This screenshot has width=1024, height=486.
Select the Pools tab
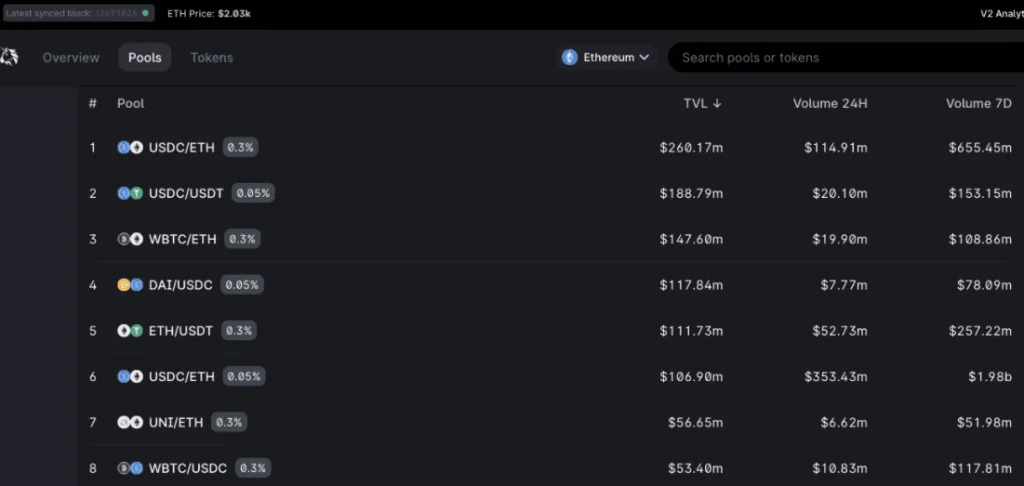145,57
